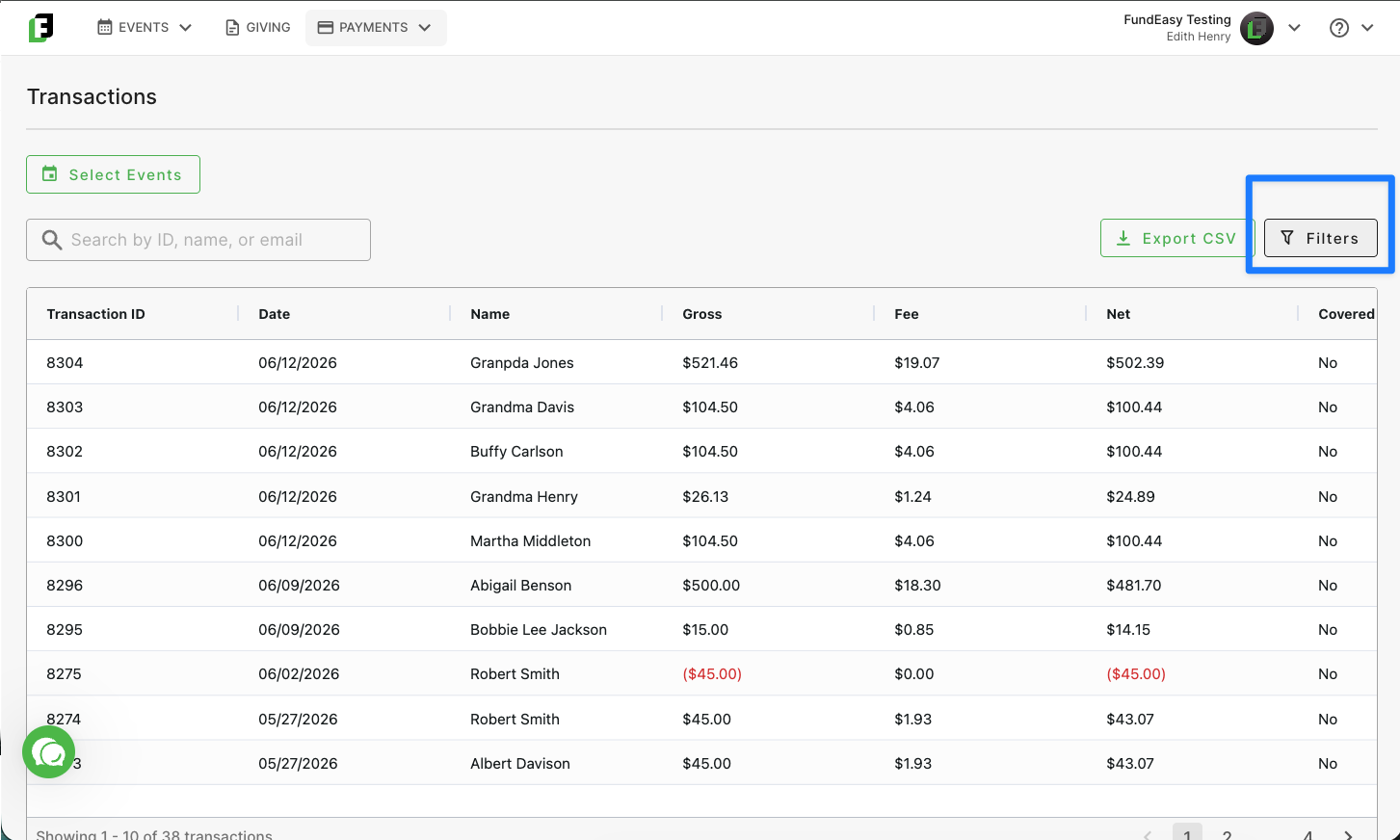Click the FundEasy Testing account avatar
The image size is (1400, 840).
point(1256,28)
